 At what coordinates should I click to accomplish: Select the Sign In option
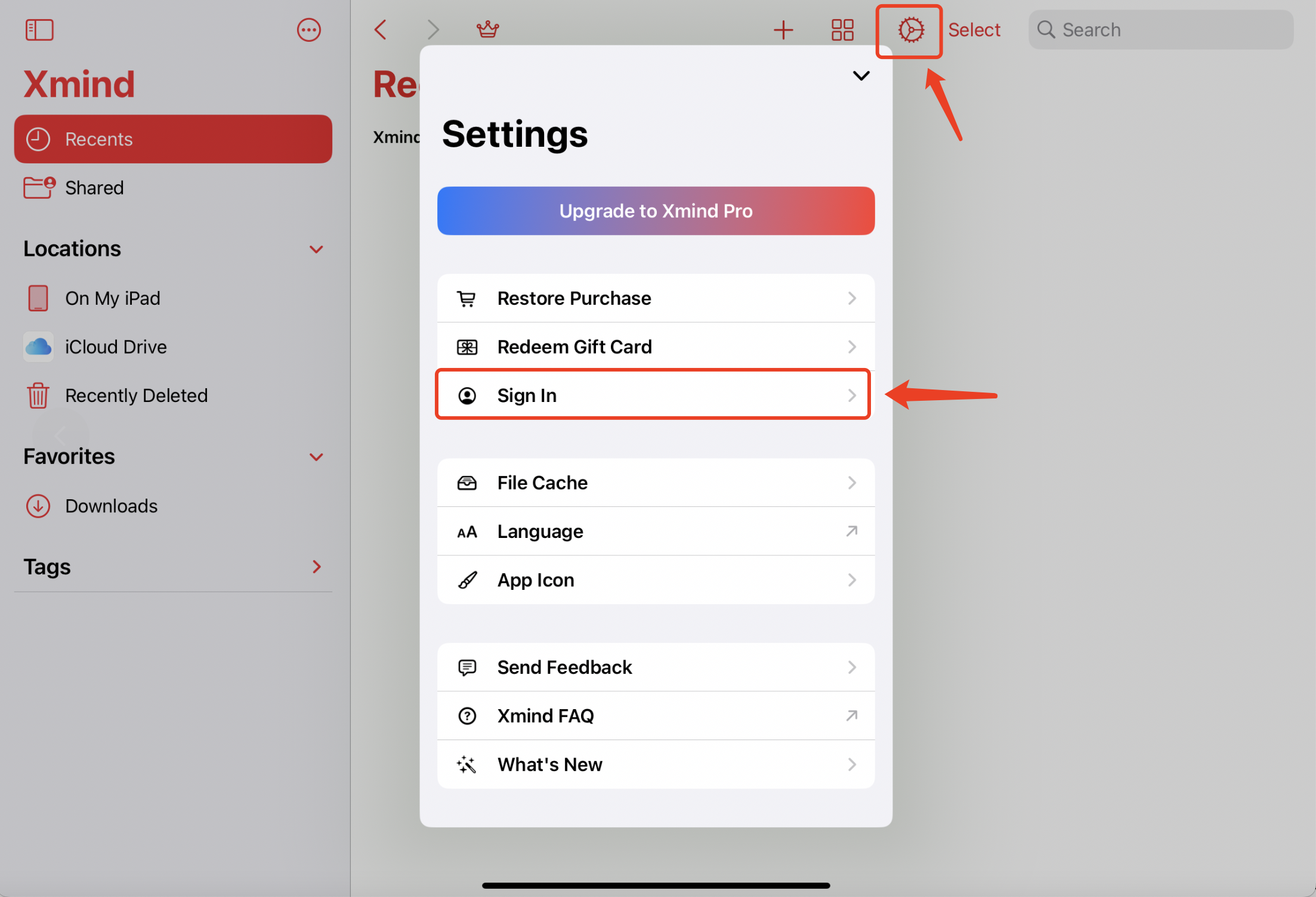coord(654,394)
